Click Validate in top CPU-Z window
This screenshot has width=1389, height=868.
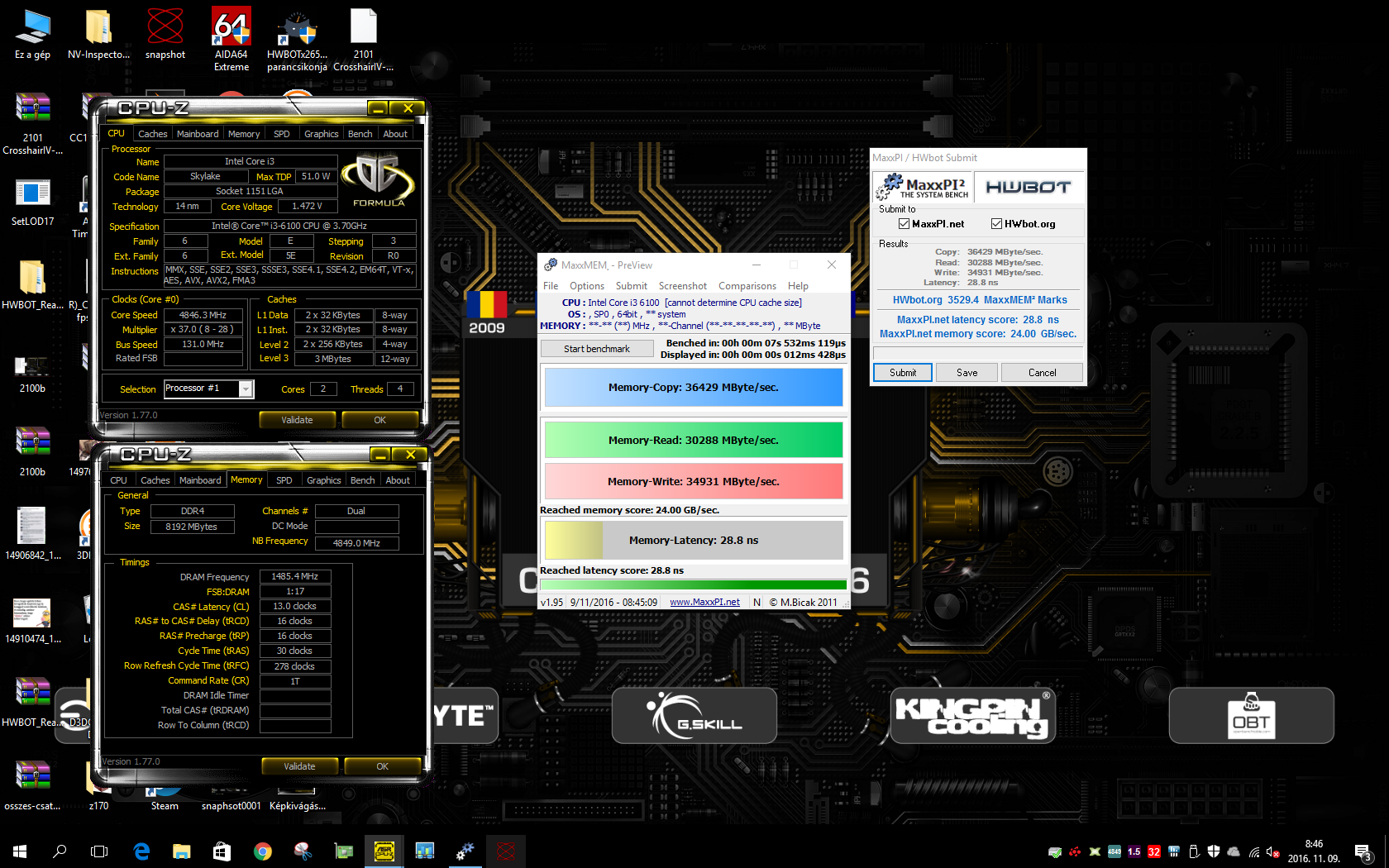pos(297,420)
